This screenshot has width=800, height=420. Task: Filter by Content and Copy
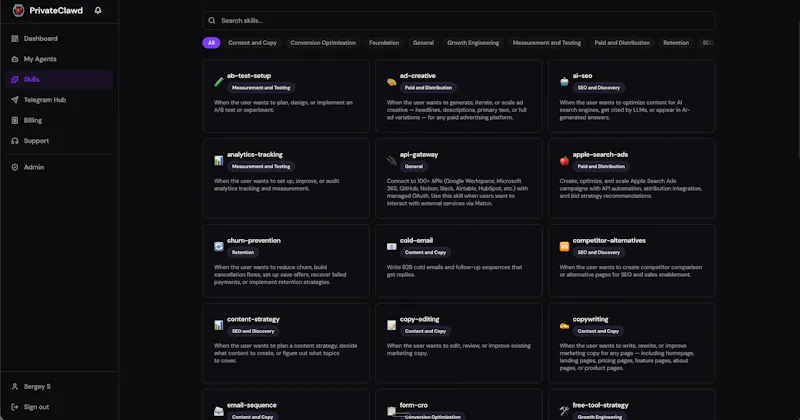click(x=253, y=43)
